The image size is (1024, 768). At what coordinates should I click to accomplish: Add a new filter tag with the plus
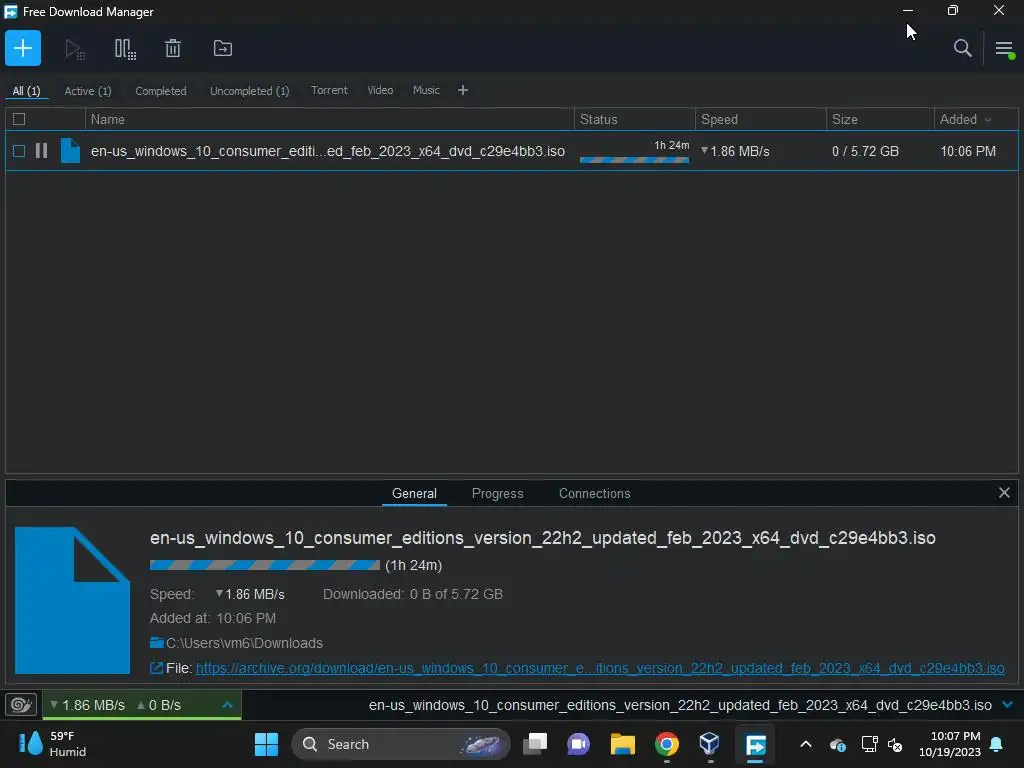coord(462,90)
